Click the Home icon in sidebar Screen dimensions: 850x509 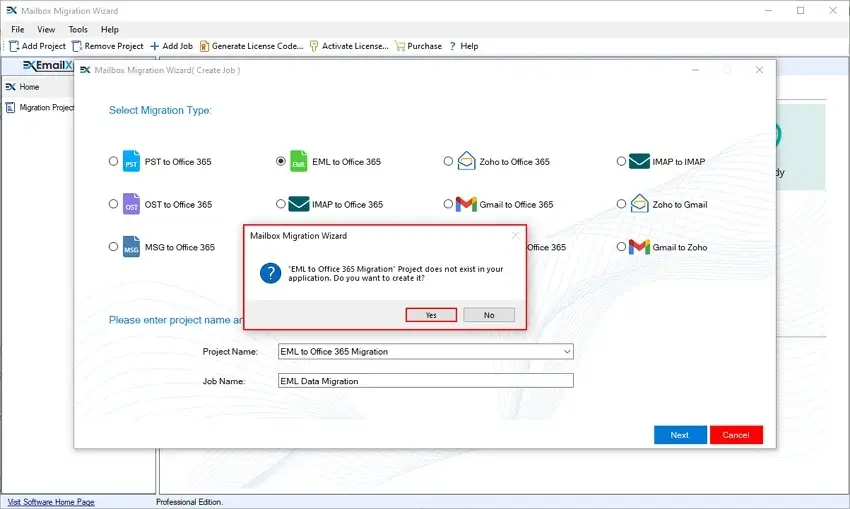(x=10, y=87)
